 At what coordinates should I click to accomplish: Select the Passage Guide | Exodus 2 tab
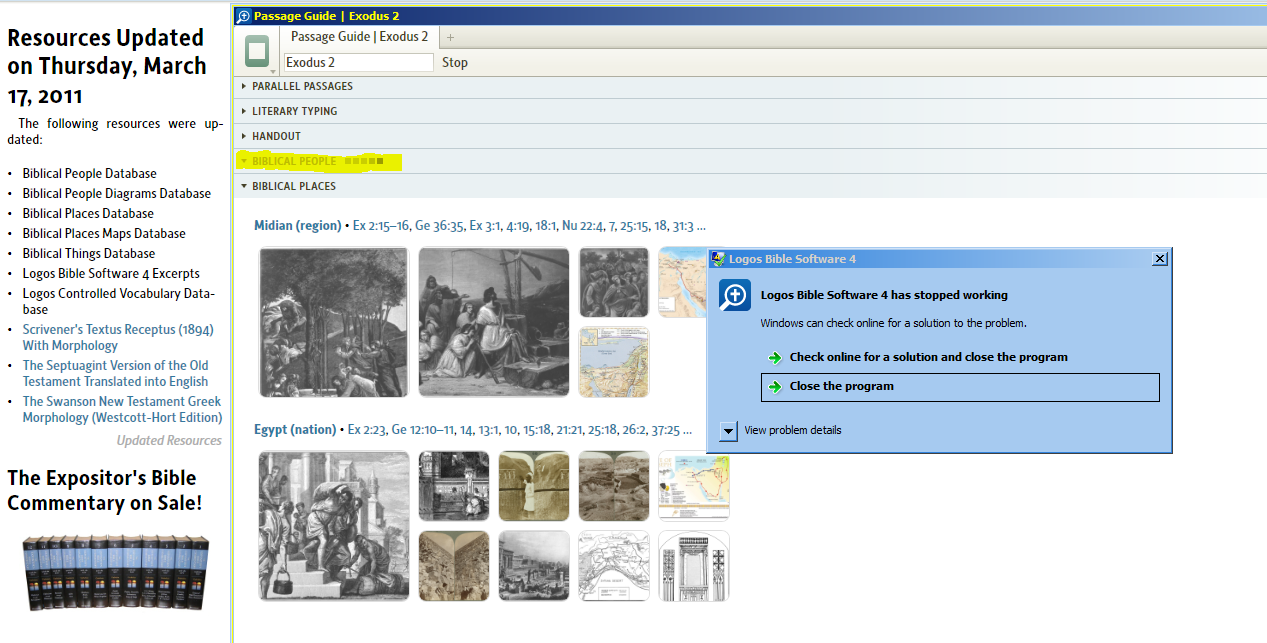tap(359, 37)
